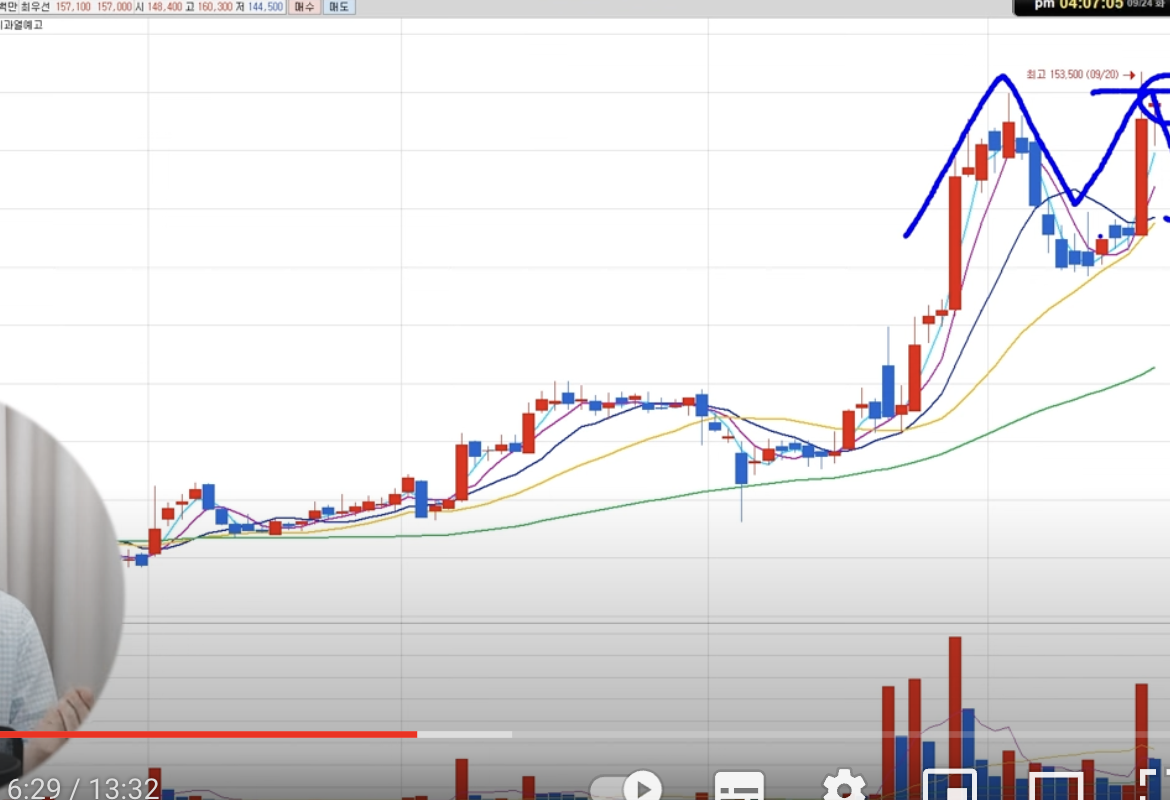The image size is (1170, 800).
Task: Click the pm 04:07:05 clock
Action: point(1078,5)
